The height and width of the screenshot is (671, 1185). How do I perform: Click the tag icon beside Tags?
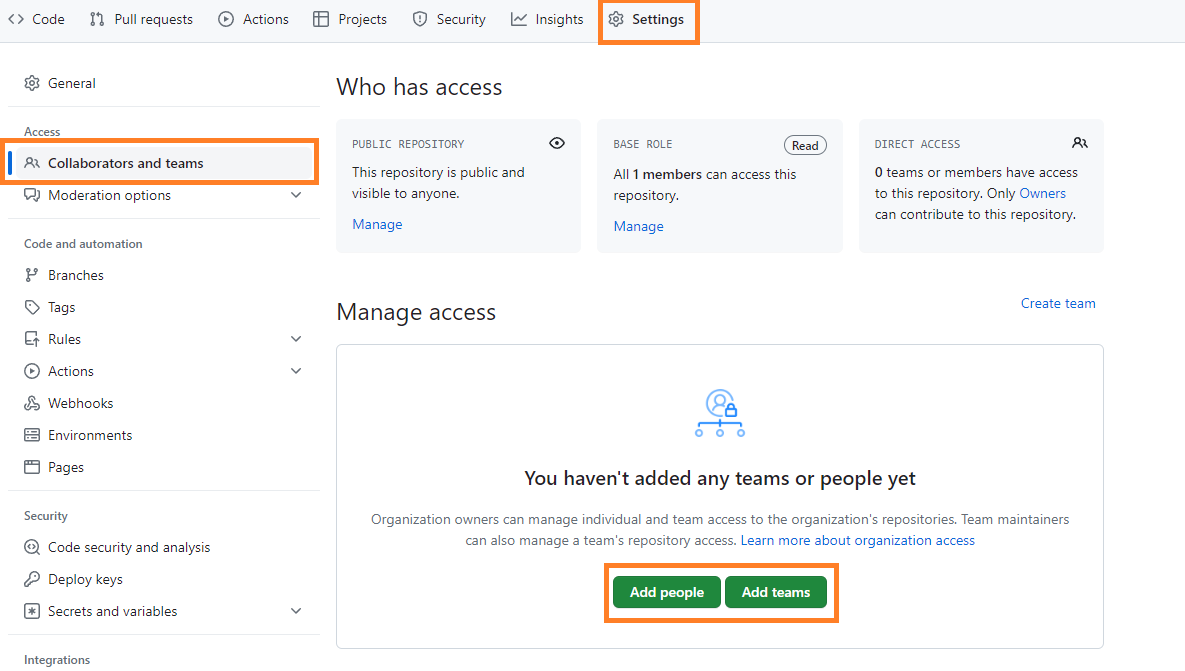tap(32, 307)
